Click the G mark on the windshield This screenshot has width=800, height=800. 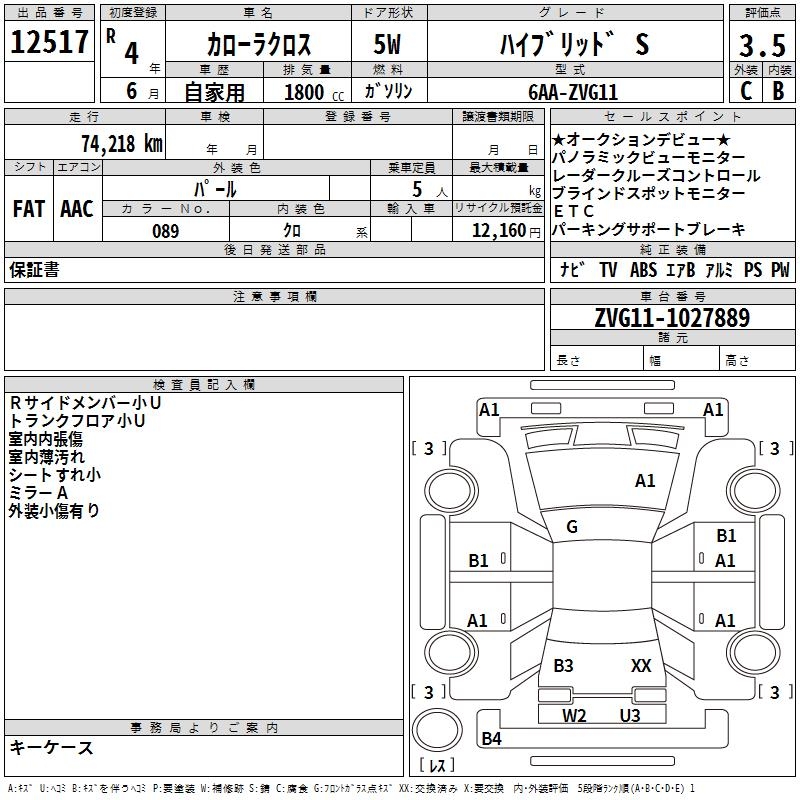[572, 527]
